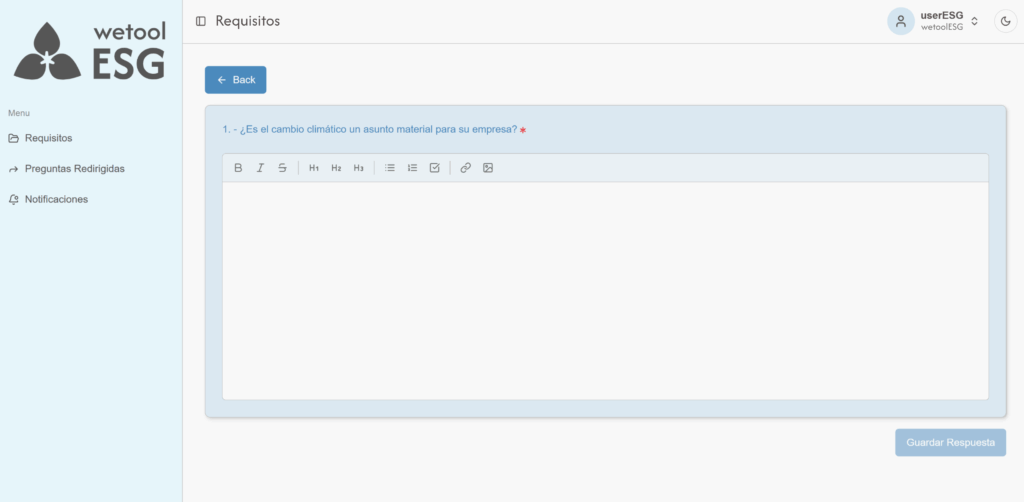Viewport: 1024px width, 502px height.
Task: Set Heading 3 style
Action: tap(358, 168)
